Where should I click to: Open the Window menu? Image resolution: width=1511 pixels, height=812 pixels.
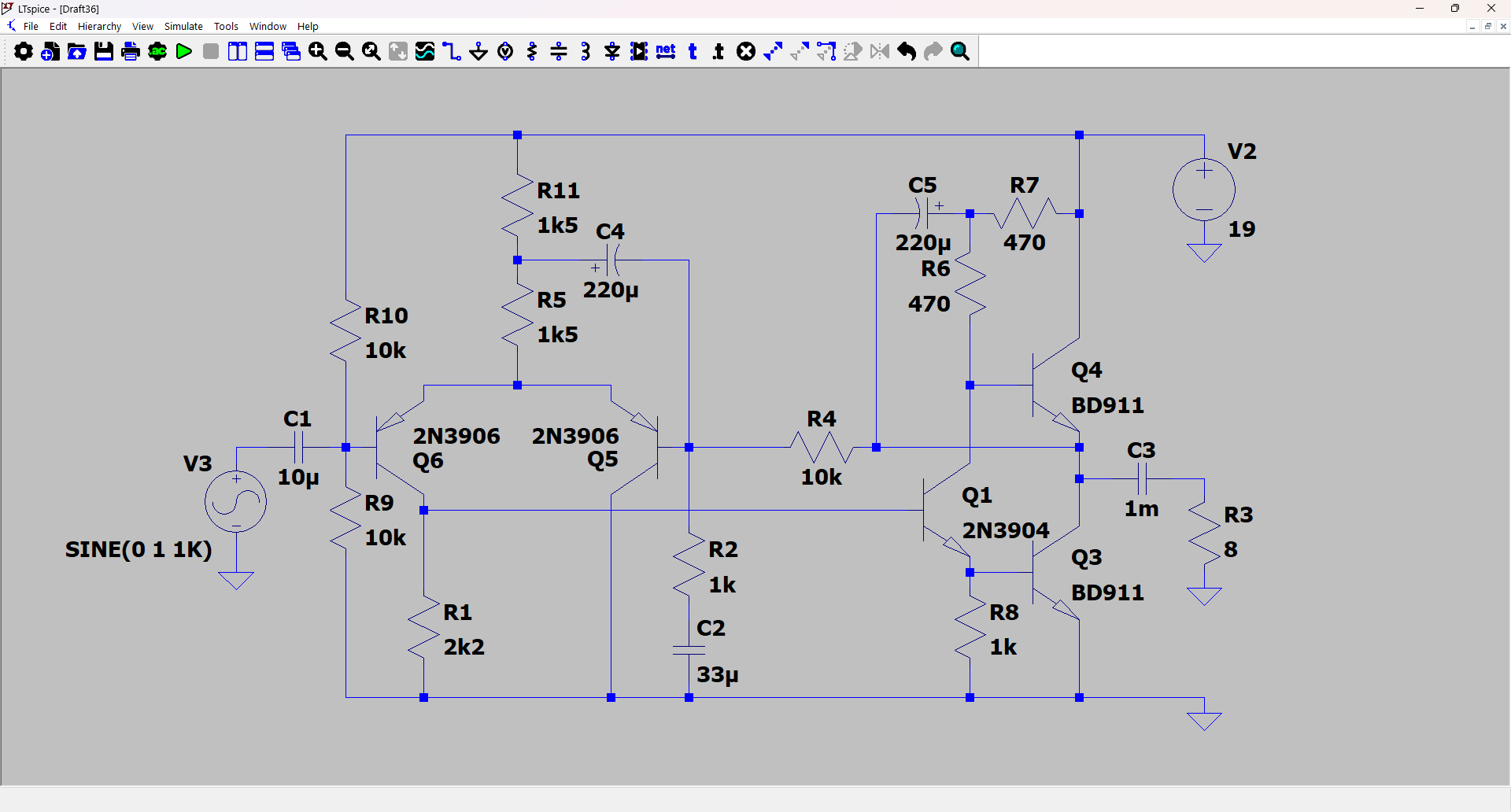coord(268,27)
